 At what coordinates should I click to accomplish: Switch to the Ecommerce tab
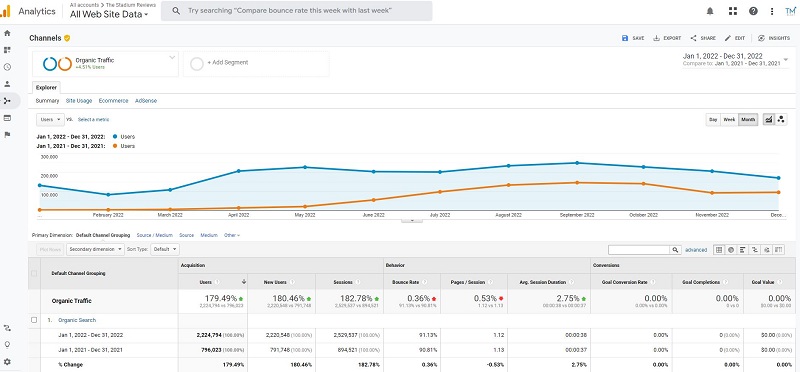point(113,101)
